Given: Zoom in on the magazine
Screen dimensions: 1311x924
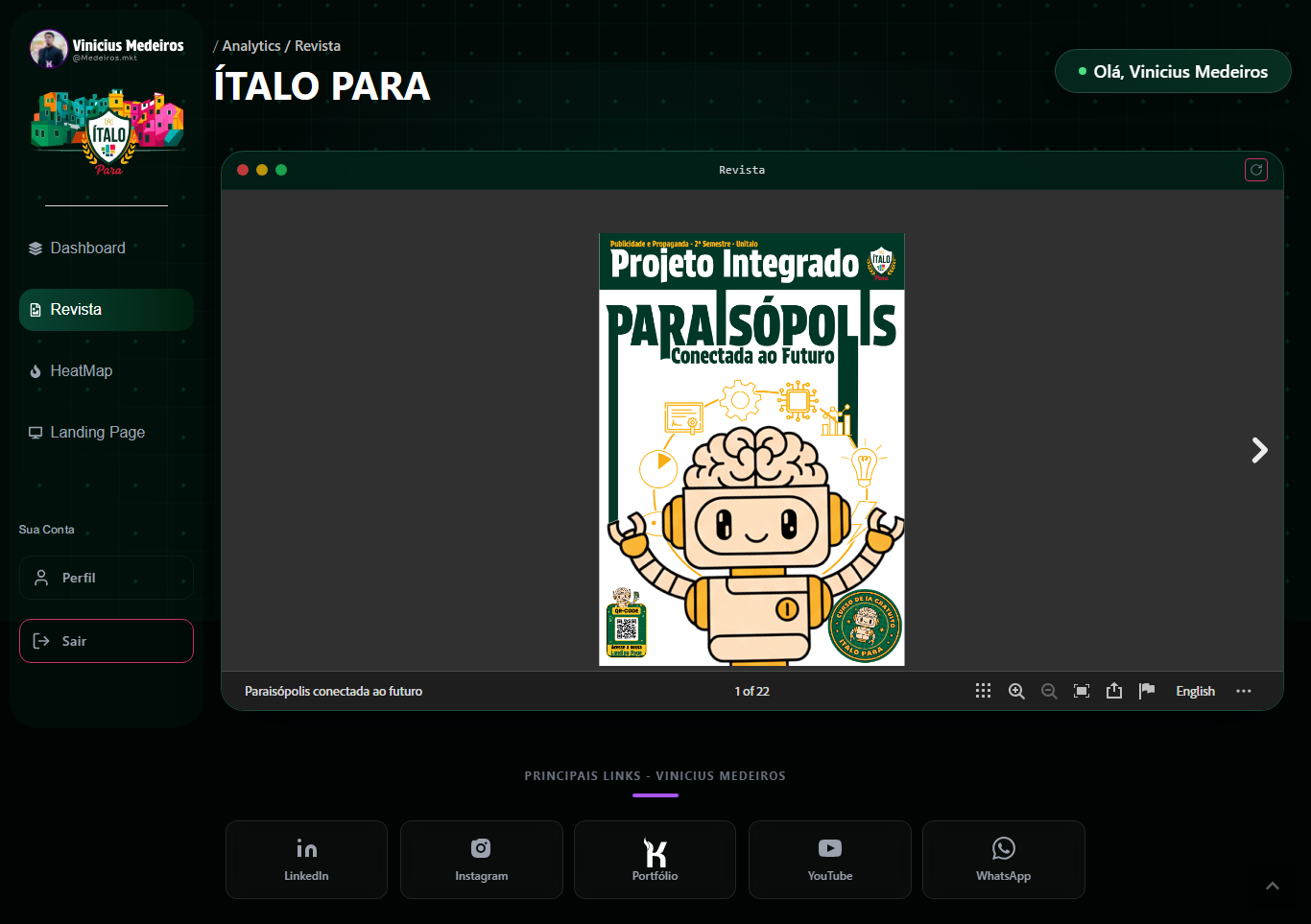Looking at the screenshot, I should point(1016,691).
